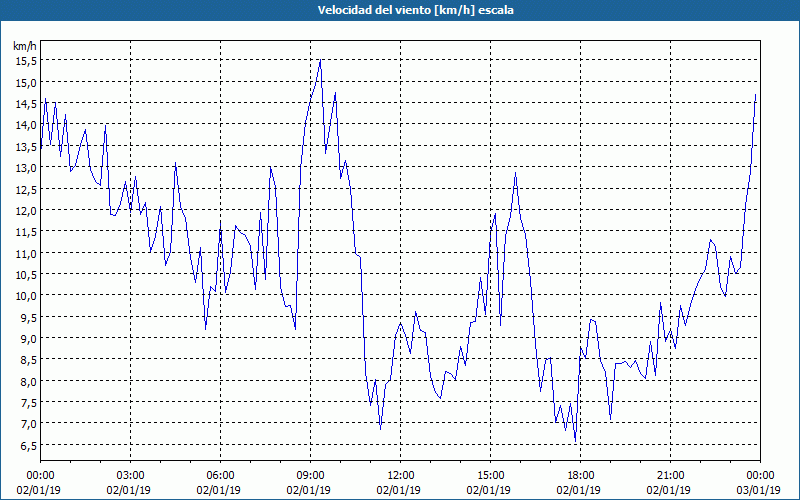
Task: Select the '12,5' axis tick label
Action: click(x=26, y=189)
